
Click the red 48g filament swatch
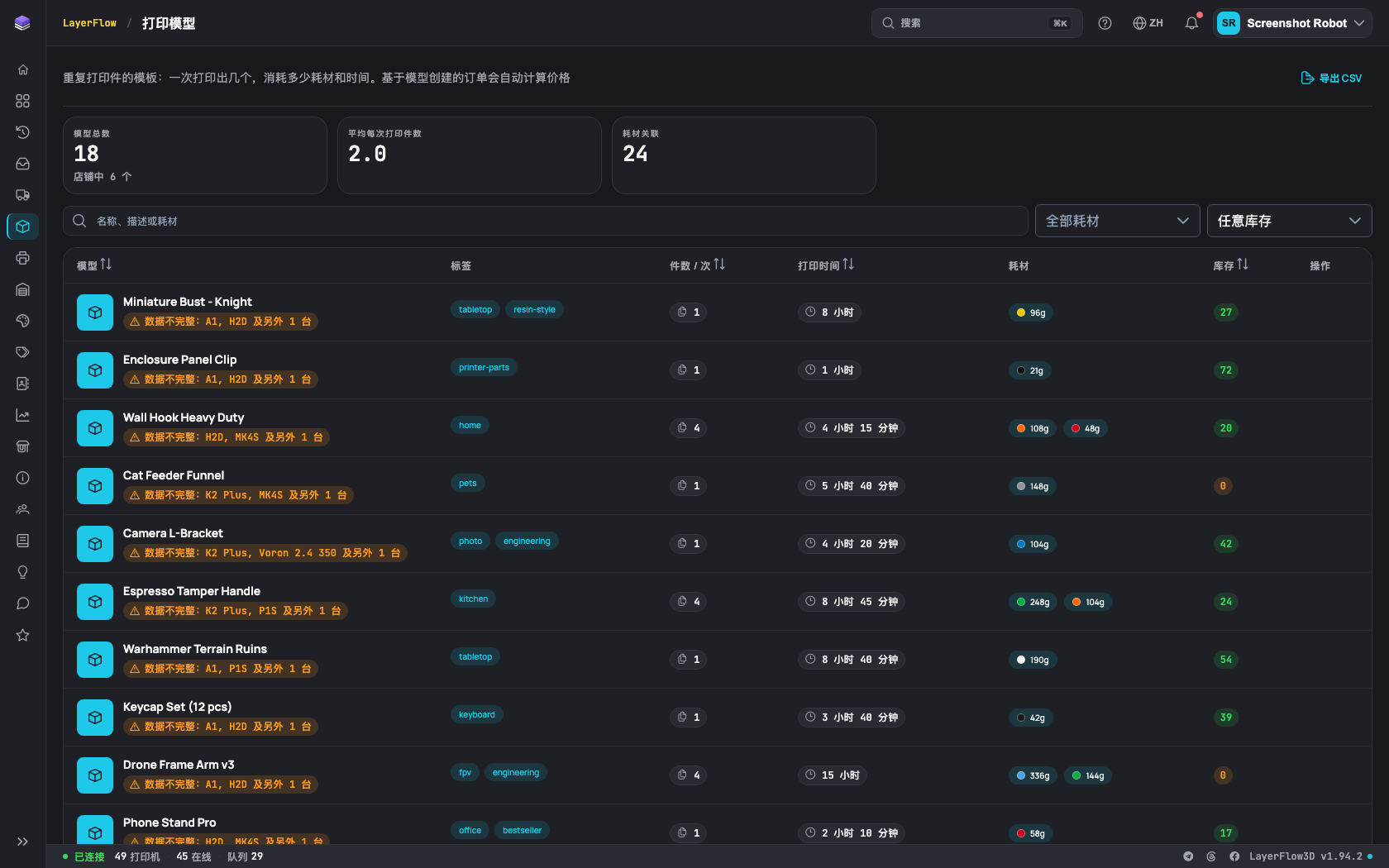point(1086,428)
